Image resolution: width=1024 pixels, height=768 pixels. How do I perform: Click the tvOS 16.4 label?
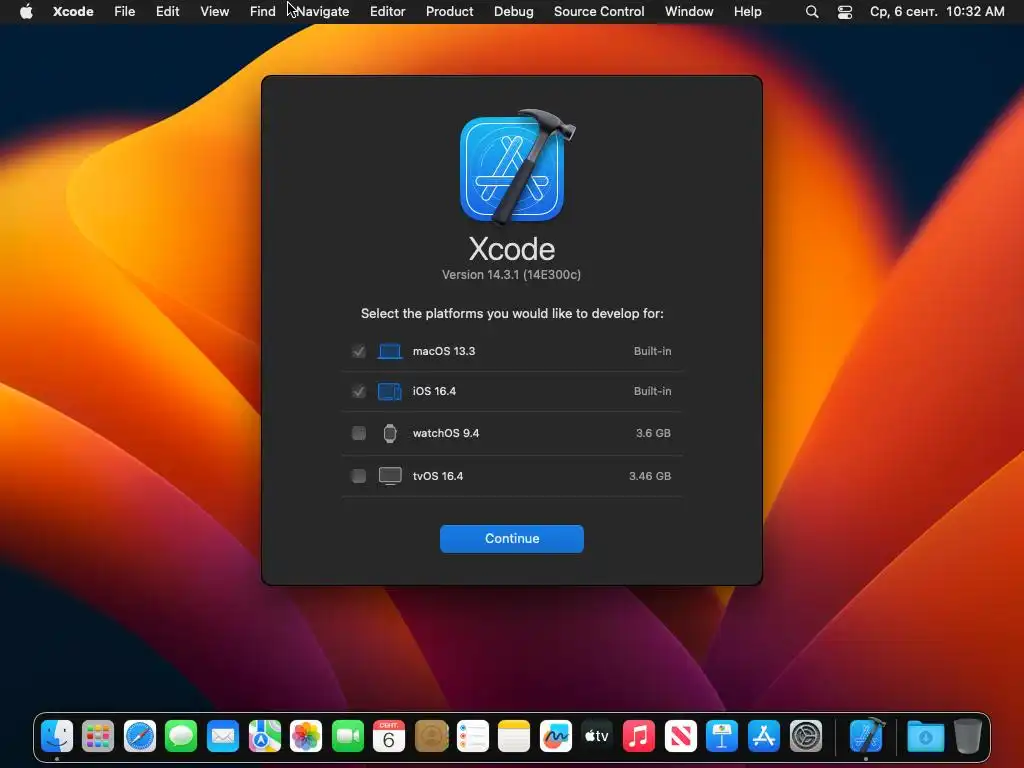pyautogui.click(x=438, y=476)
